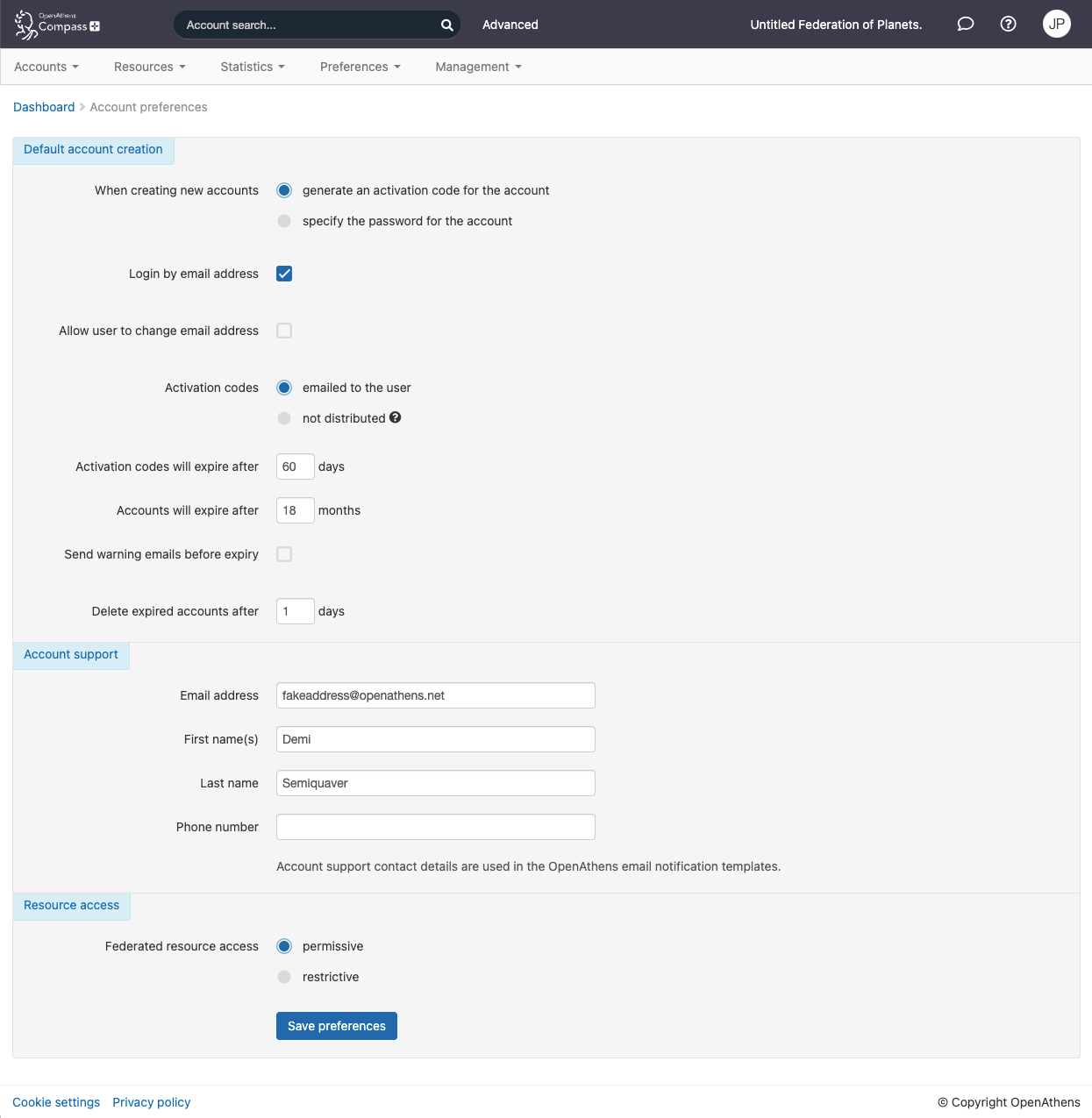Open the Accounts dropdown menu

(46, 67)
